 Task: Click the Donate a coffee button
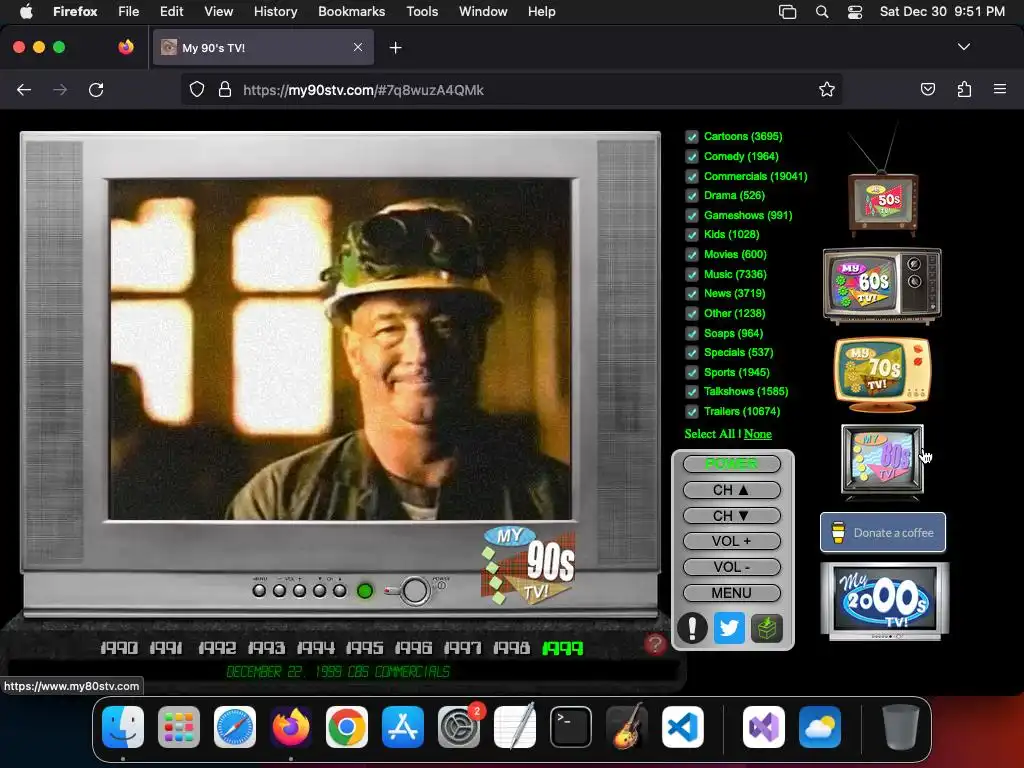[x=883, y=532]
